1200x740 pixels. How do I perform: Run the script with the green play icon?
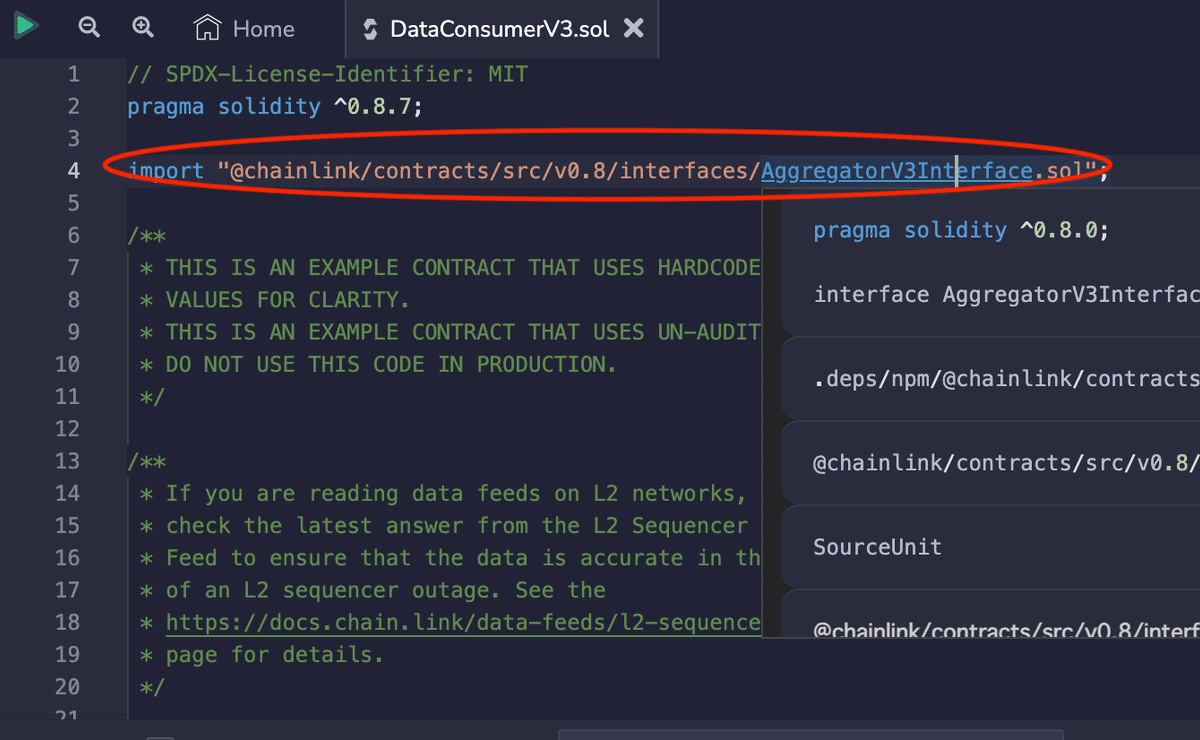26,26
